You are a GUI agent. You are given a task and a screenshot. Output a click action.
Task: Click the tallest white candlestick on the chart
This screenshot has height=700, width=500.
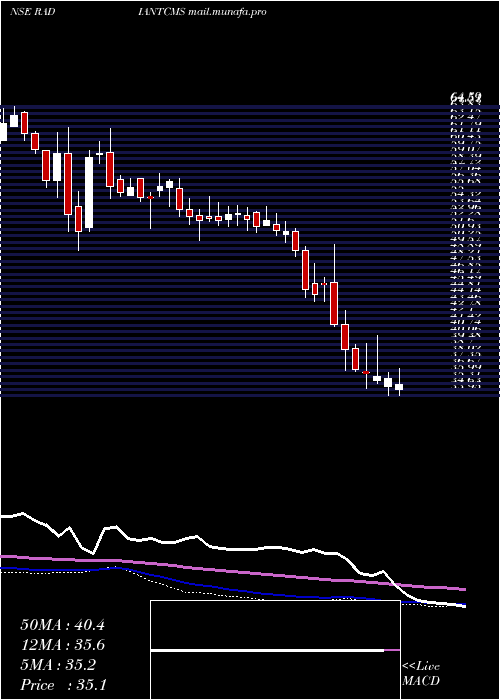click(89, 192)
